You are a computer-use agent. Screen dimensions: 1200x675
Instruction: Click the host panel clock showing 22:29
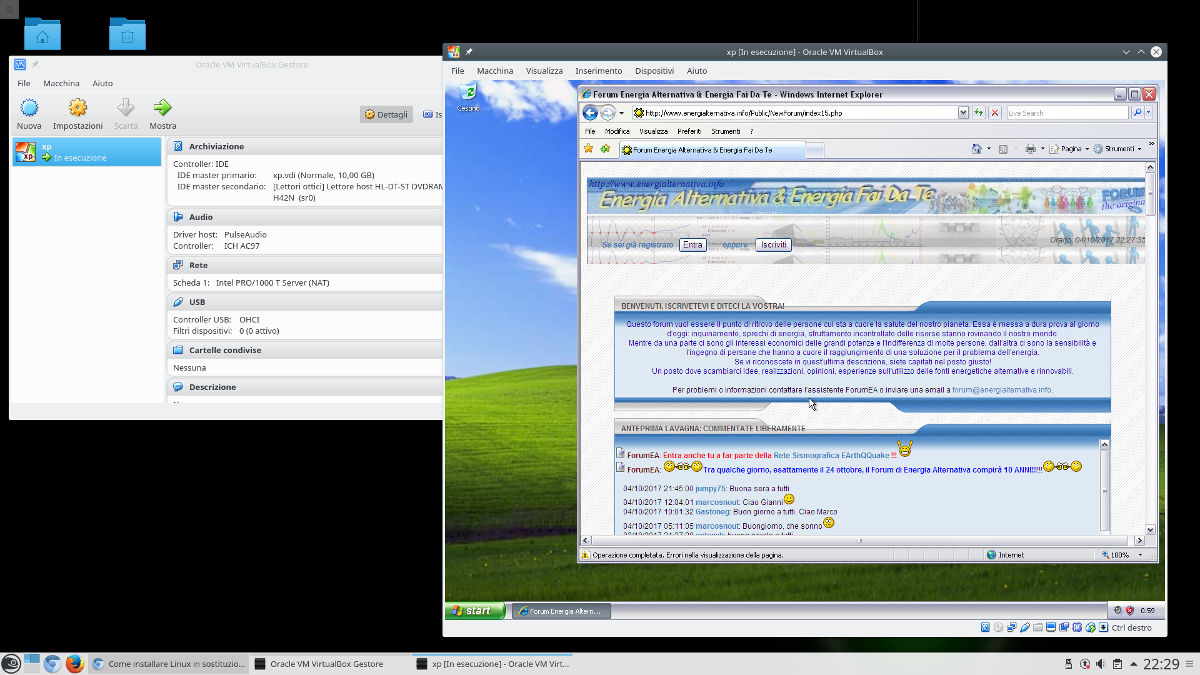click(1161, 664)
